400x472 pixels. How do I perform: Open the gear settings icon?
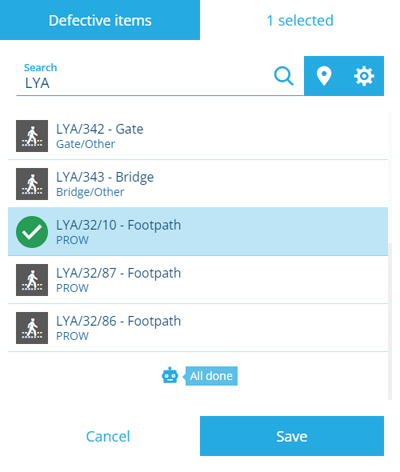click(x=364, y=76)
